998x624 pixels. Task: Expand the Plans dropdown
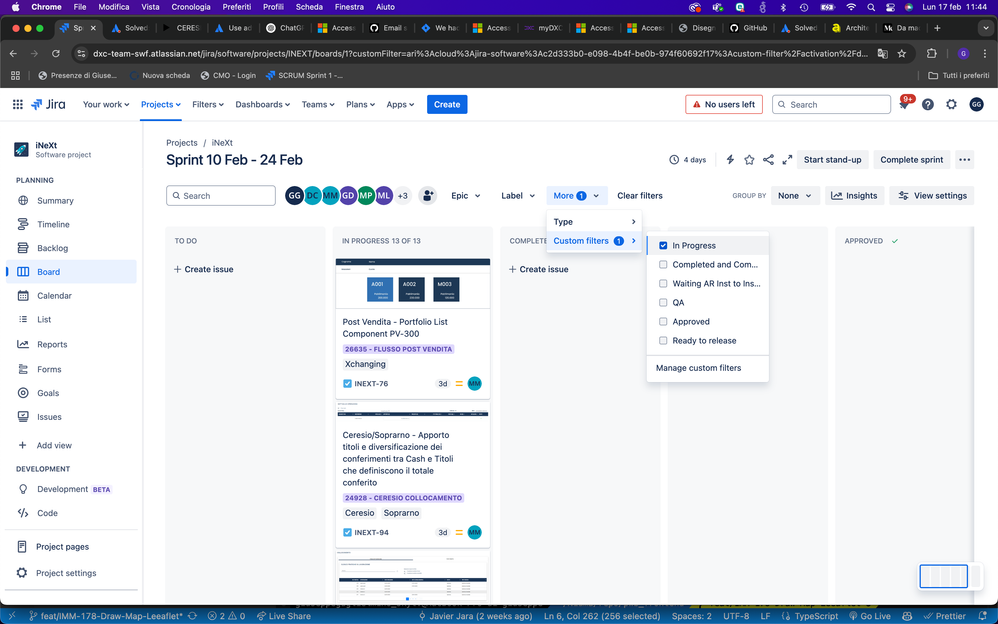pos(360,104)
